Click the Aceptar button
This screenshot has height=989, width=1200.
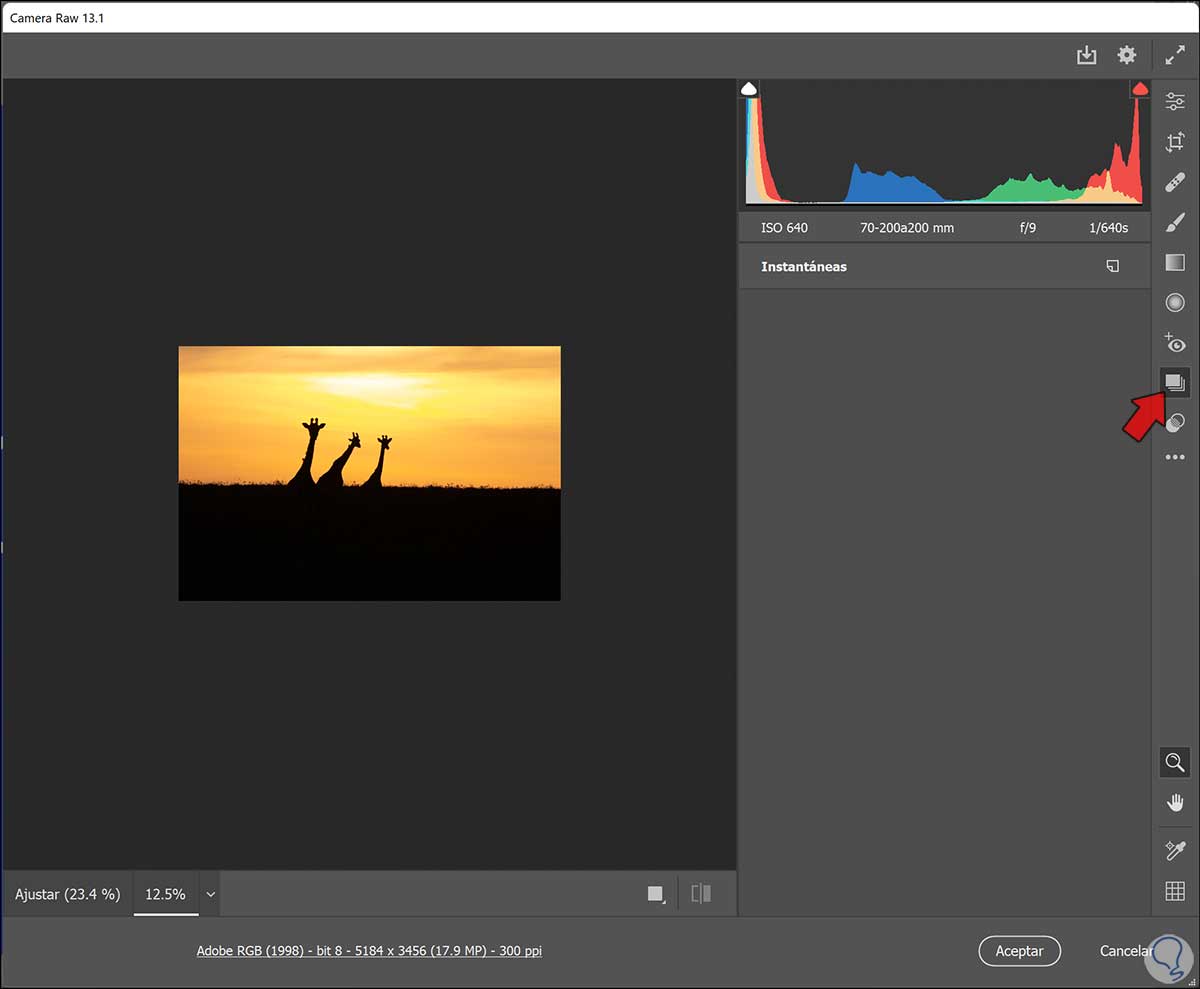(x=1019, y=951)
